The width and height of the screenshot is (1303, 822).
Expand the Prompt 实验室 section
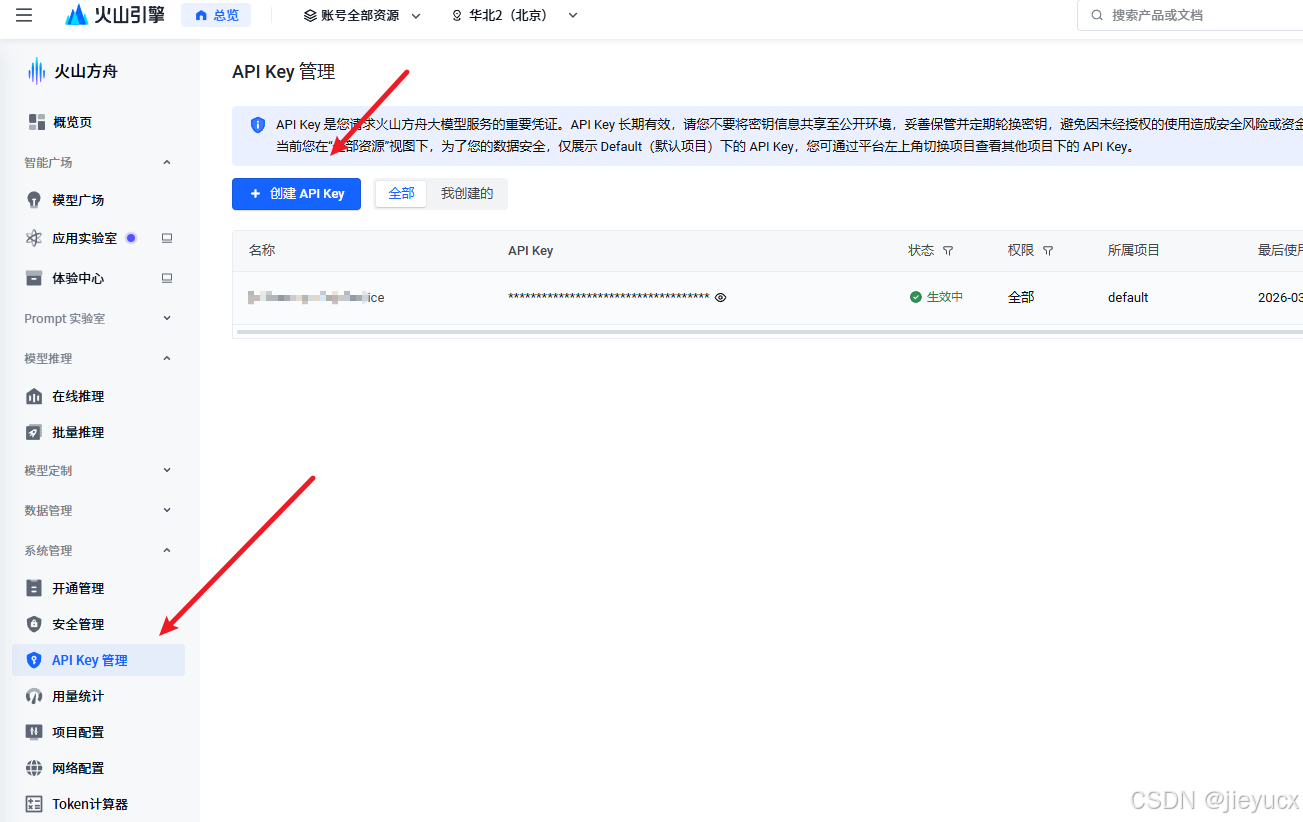(x=98, y=318)
